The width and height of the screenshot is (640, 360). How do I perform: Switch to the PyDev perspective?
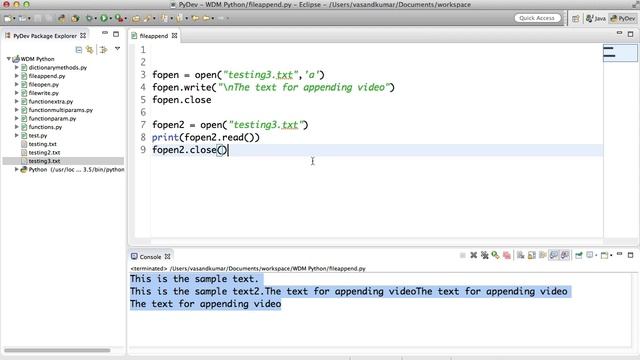(x=623, y=18)
